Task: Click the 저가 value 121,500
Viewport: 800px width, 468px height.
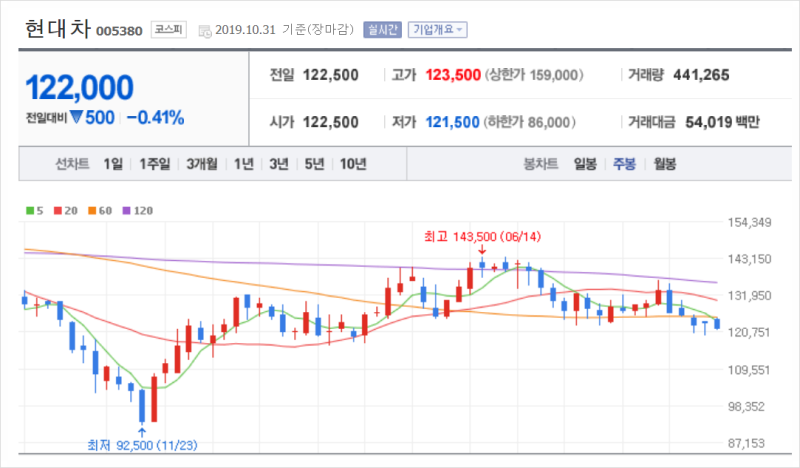Action: tap(453, 122)
